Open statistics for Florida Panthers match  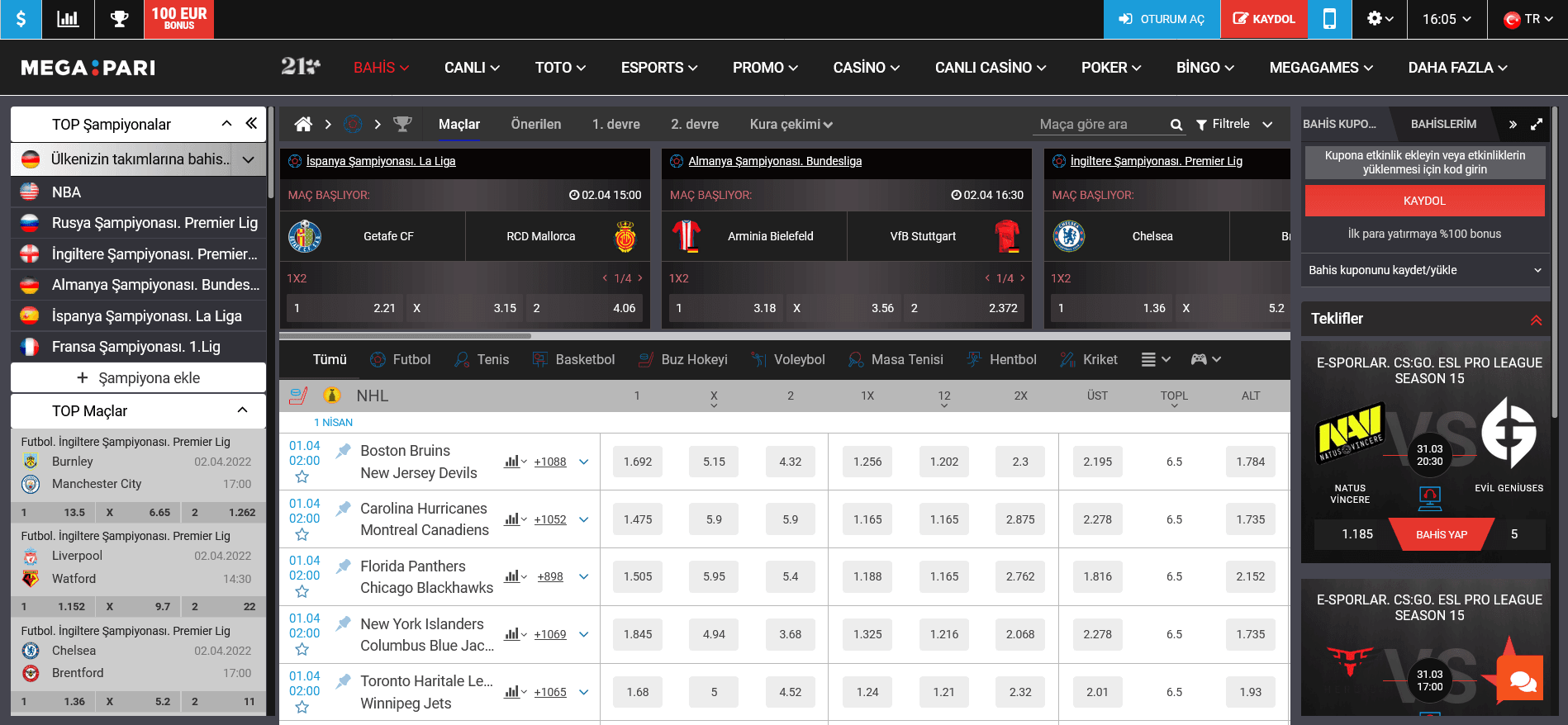pyautogui.click(x=516, y=576)
